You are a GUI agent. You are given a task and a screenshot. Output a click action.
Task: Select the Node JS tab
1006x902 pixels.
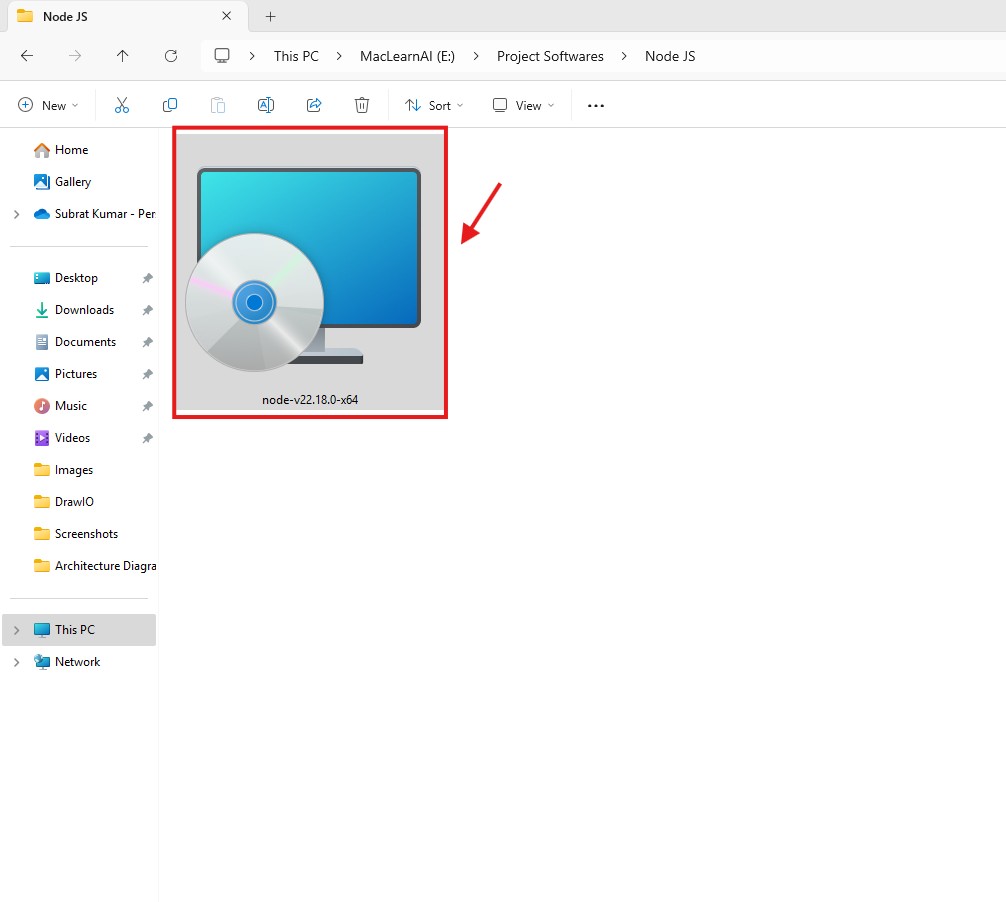tap(110, 16)
